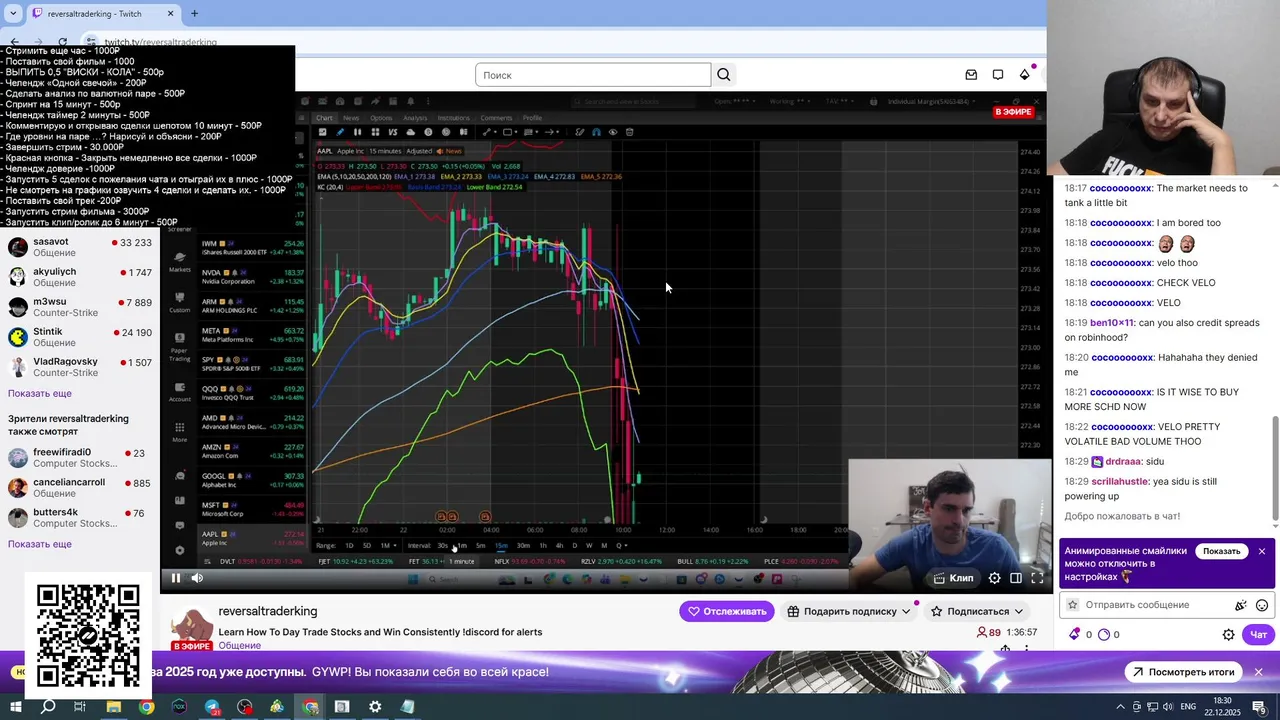
Task: Open canceliancarroll channel in sidebar
Action: click(80, 488)
